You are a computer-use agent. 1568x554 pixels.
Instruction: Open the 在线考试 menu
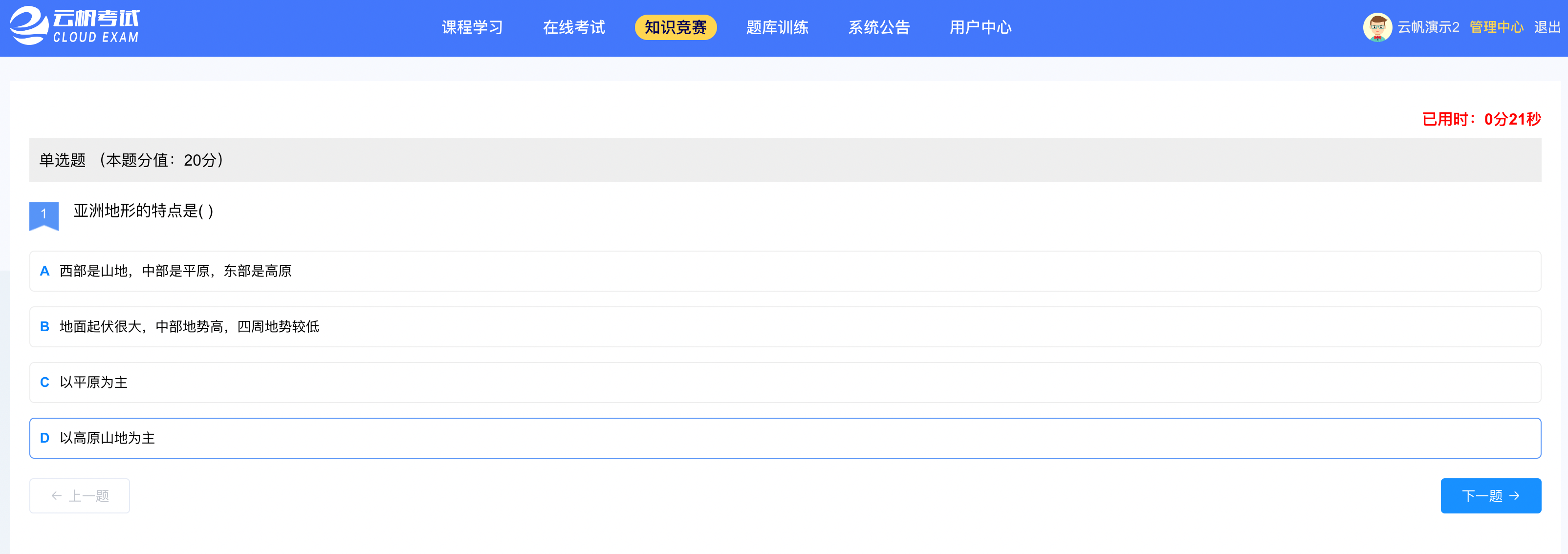point(573,27)
